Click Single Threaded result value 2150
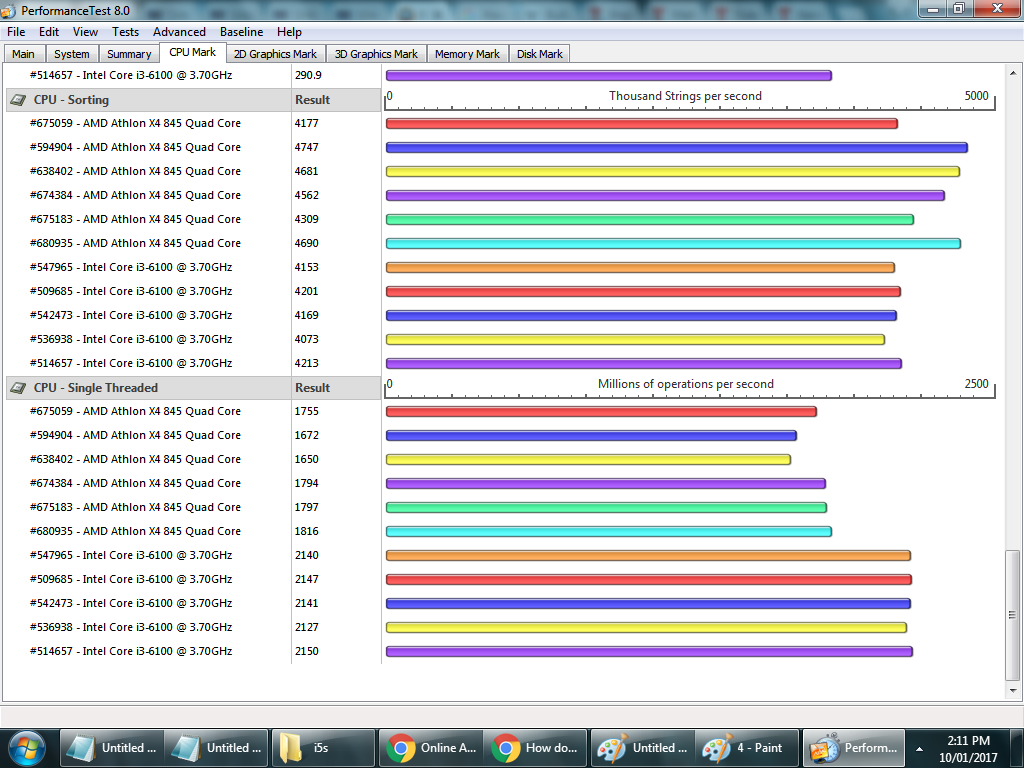Image resolution: width=1024 pixels, height=768 pixels. [306, 651]
